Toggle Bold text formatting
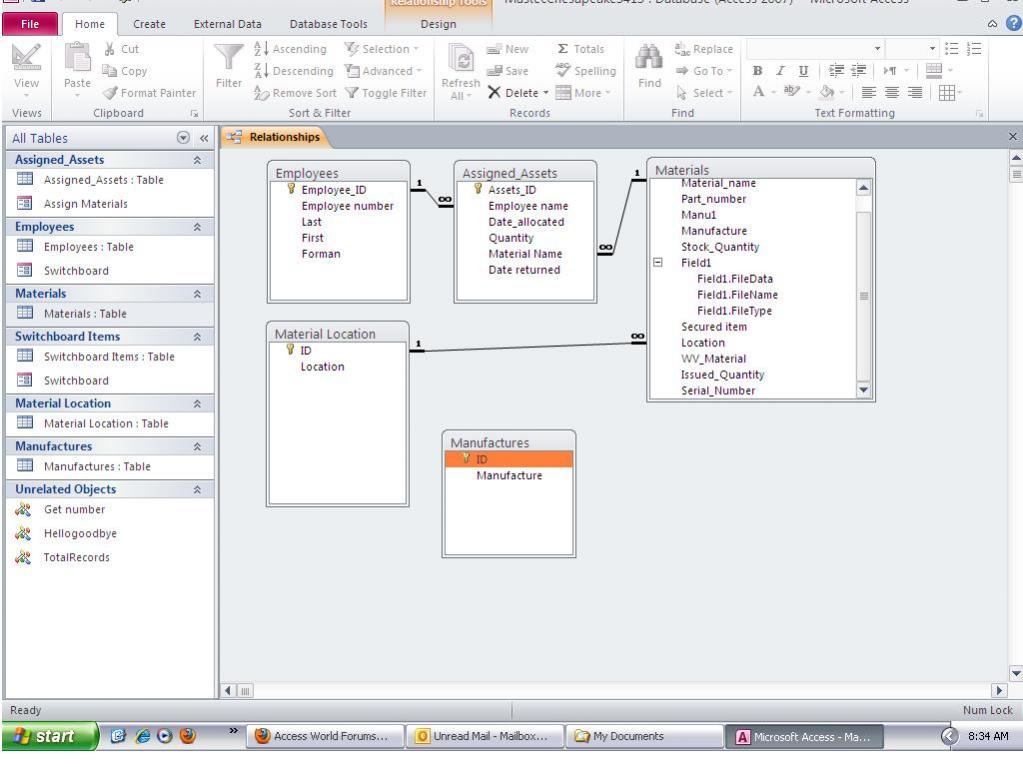Image resolution: width=1023 pixels, height=767 pixels. coord(757,70)
